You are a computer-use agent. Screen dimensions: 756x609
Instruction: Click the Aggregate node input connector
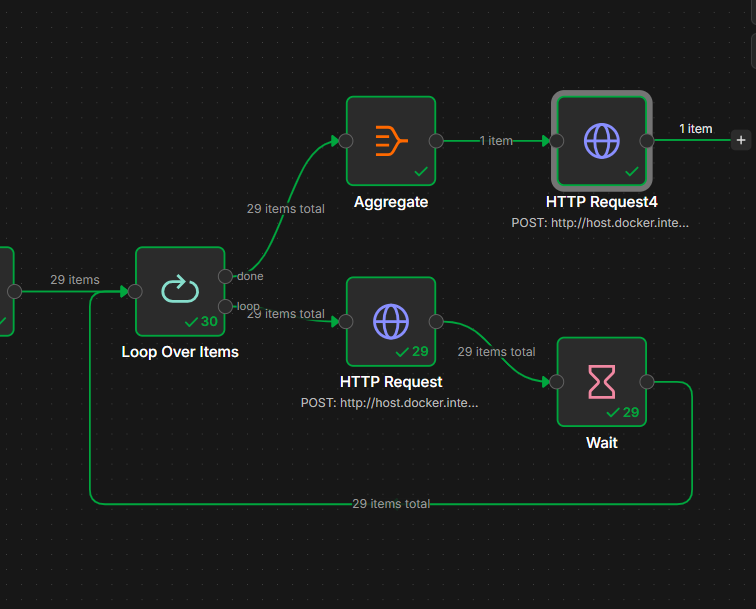[x=346, y=141]
